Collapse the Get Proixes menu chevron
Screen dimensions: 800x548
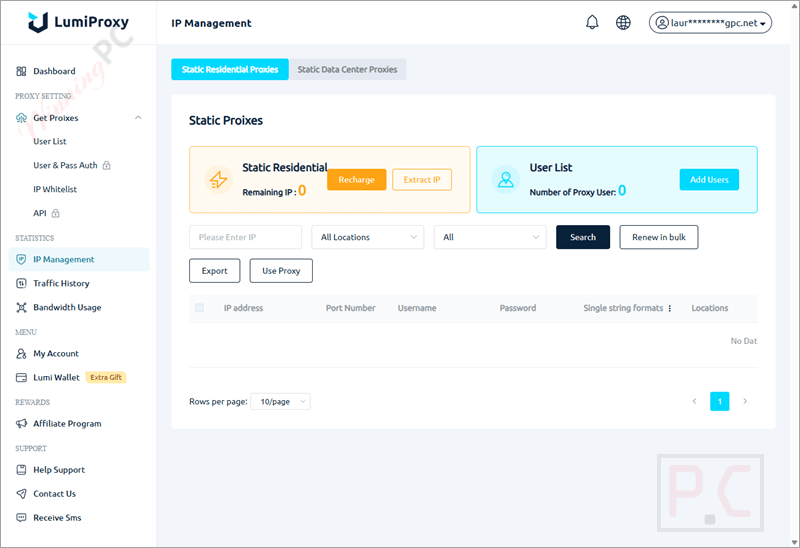(138, 118)
